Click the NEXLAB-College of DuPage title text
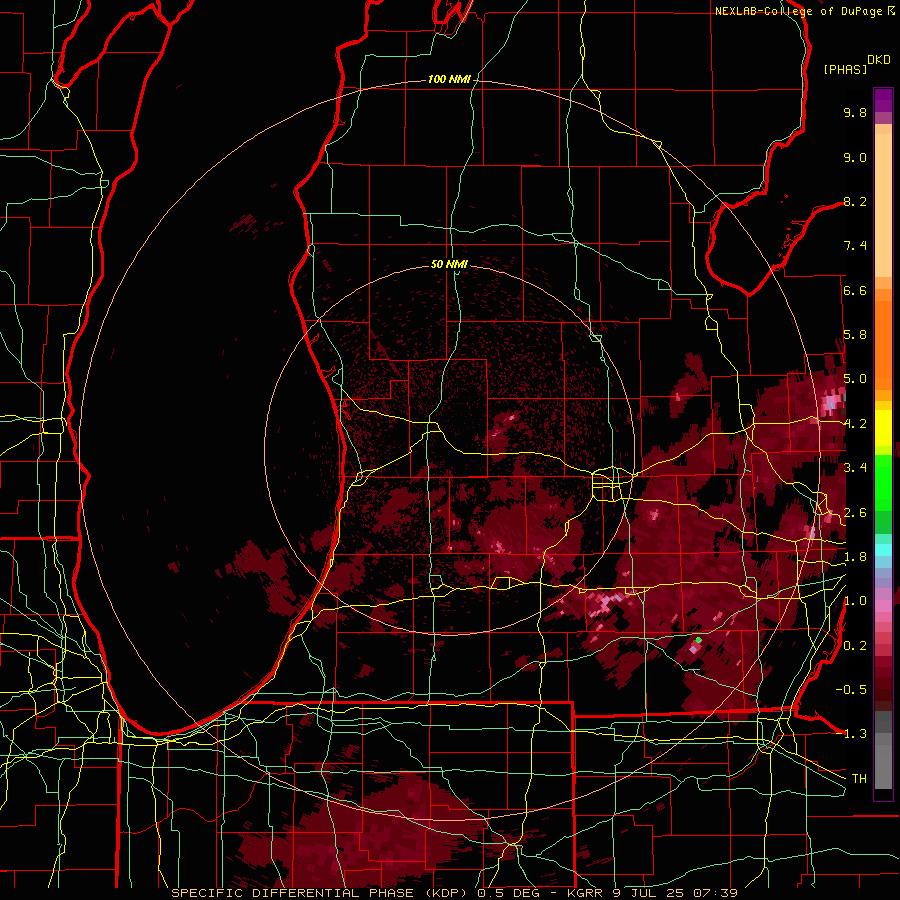Image resolution: width=900 pixels, height=900 pixels. point(799,11)
